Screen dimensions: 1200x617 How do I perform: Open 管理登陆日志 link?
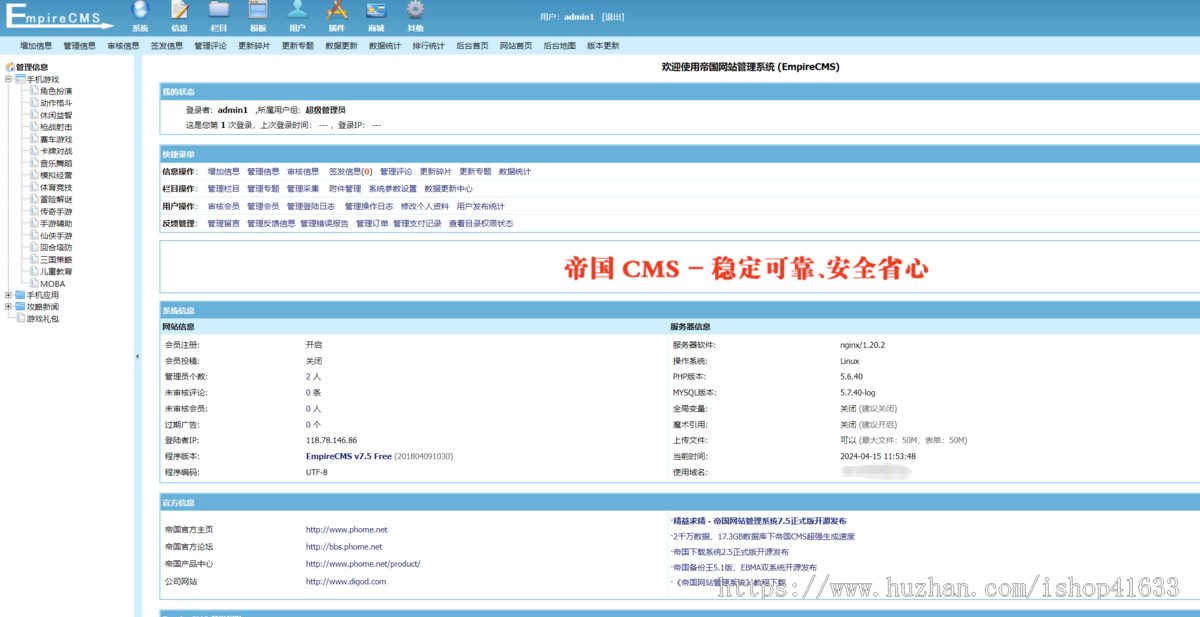click(311, 206)
